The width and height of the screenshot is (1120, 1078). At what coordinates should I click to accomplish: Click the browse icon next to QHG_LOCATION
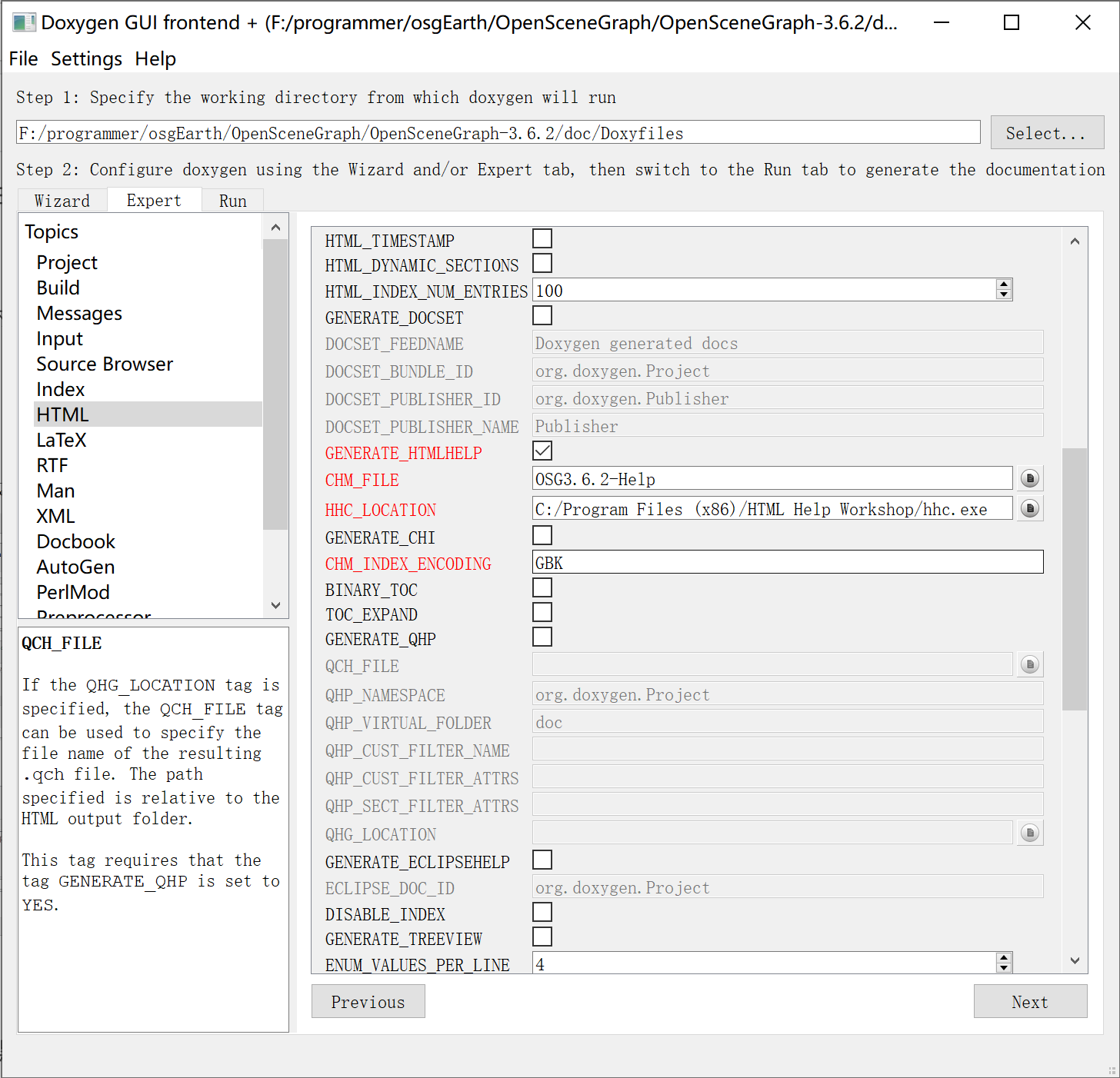1030,832
